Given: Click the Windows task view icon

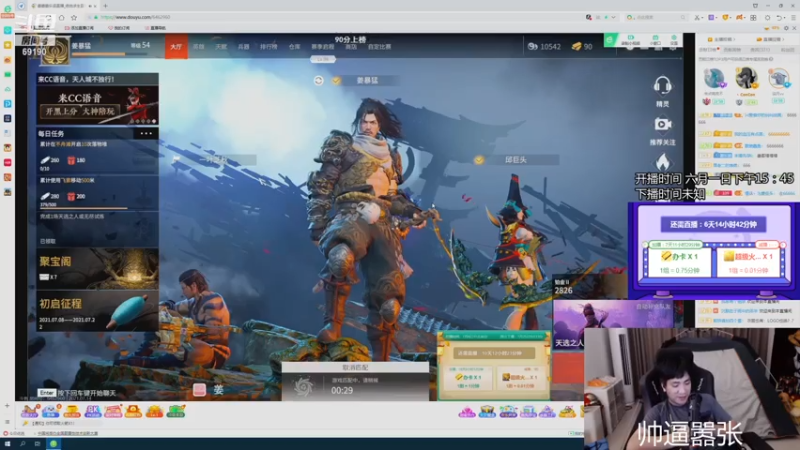Looking at the screenshot, I should 37,444.
